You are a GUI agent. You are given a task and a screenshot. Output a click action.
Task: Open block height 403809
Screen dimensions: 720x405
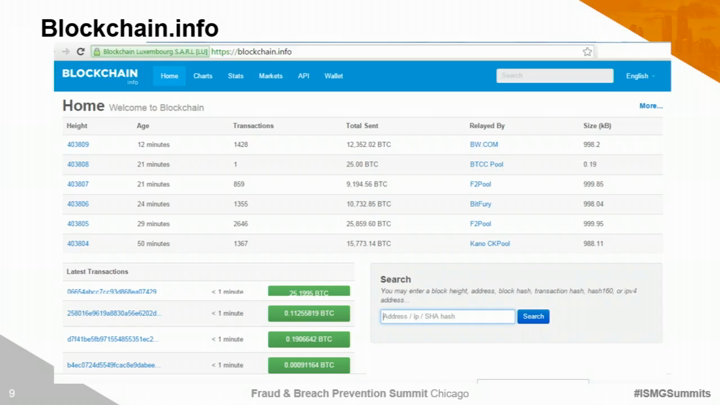[78, 144]
